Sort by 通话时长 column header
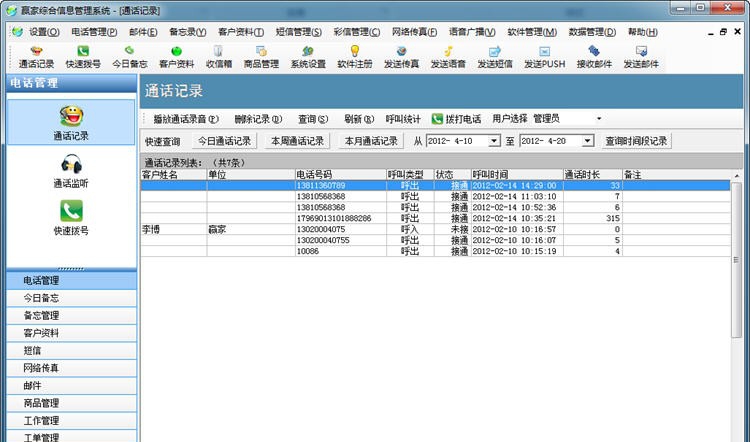Image resolution: width=750 pixels, height=442 pixels. [593, 175]
